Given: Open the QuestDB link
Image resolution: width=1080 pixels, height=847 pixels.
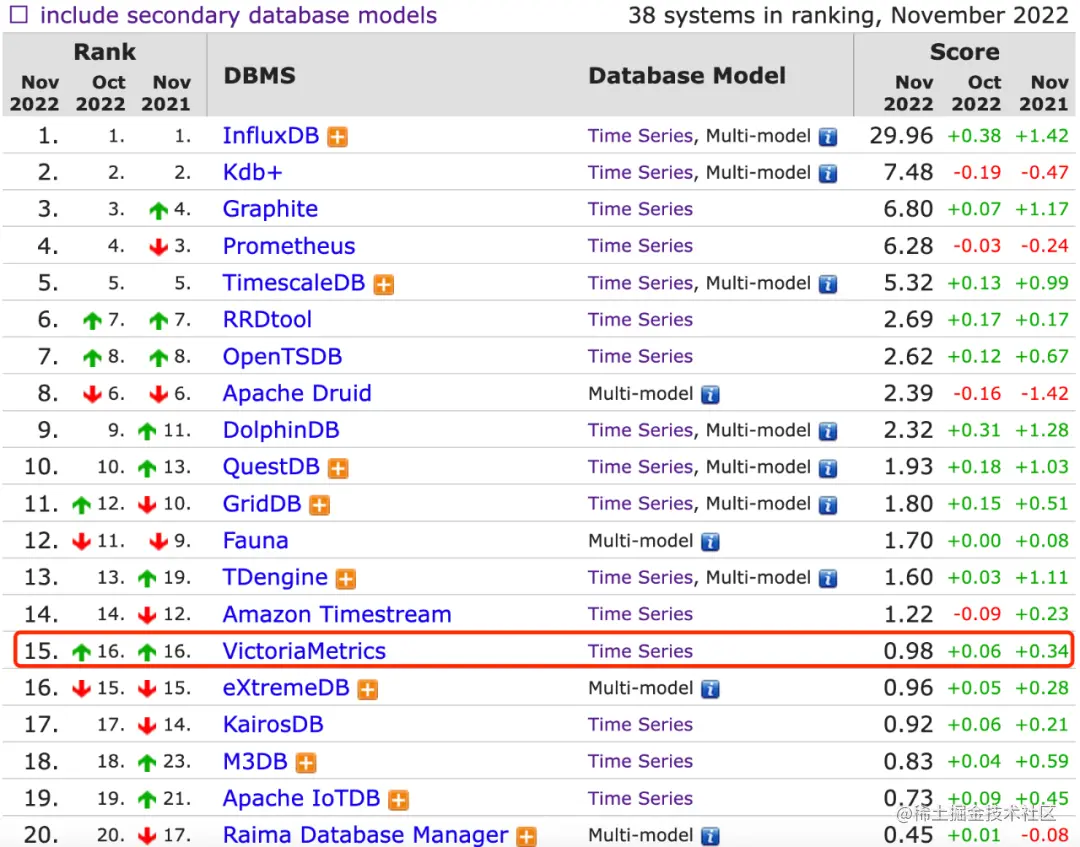Looking at the screenshot, I should (271, 467).
